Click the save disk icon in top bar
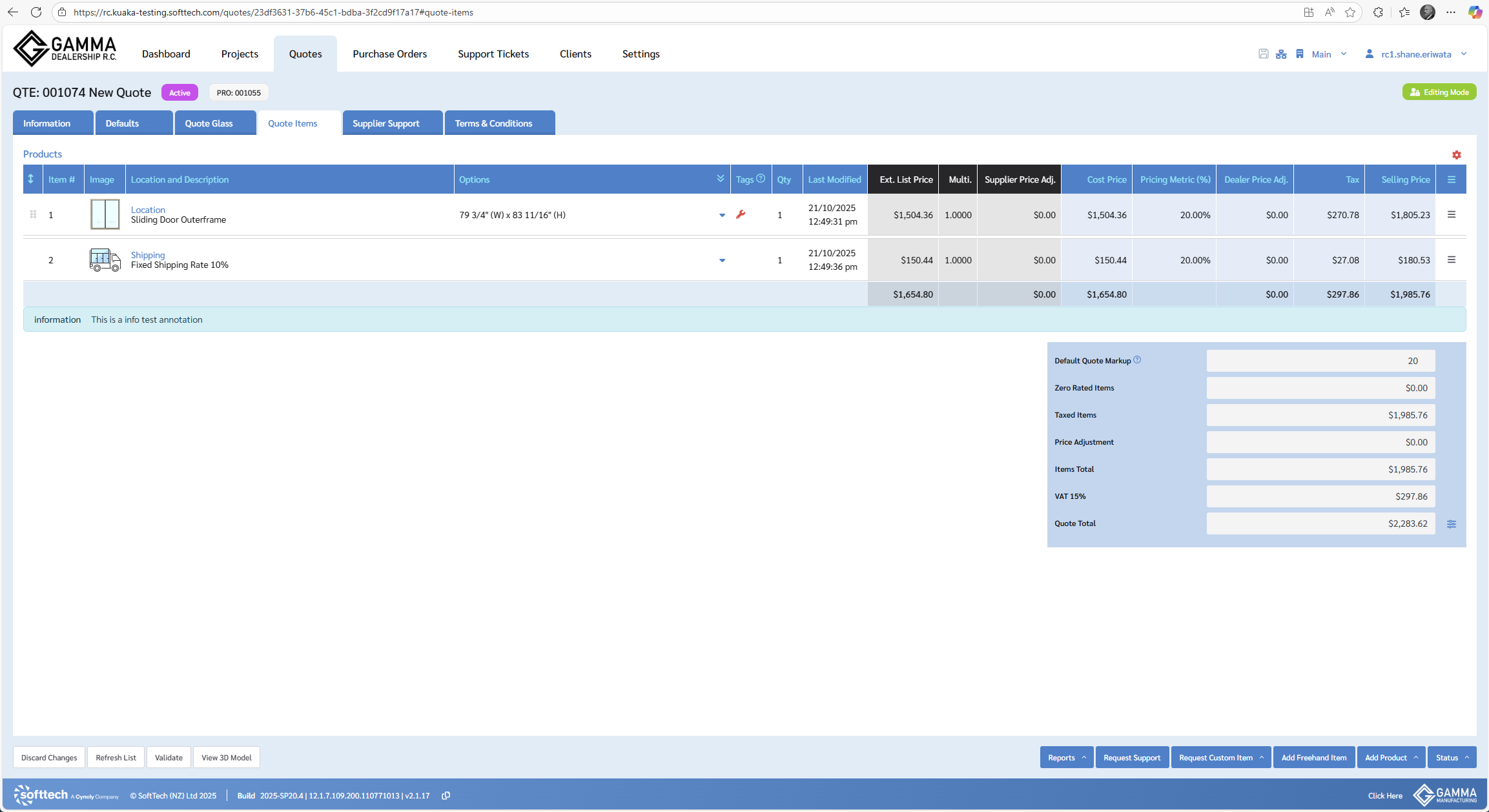 coord(1263,54)
